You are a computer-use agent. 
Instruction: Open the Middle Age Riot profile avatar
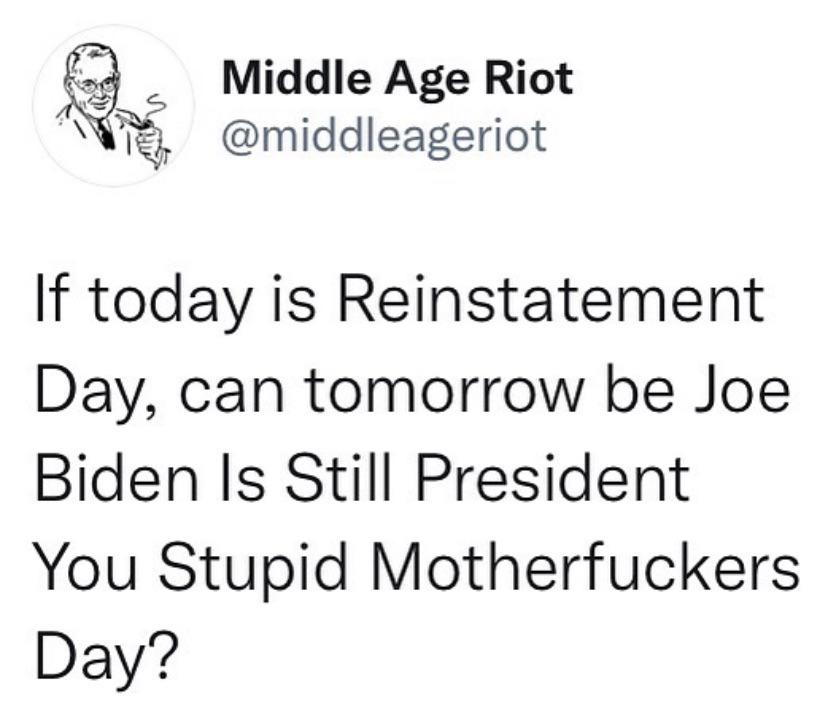[114, 106]
